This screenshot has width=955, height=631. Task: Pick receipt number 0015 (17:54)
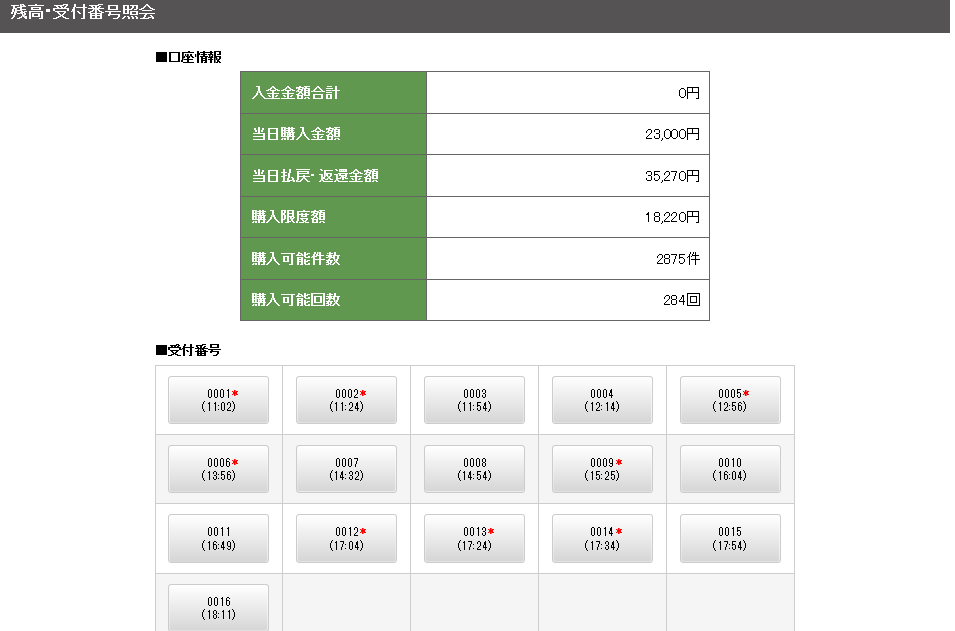(730, 538)
